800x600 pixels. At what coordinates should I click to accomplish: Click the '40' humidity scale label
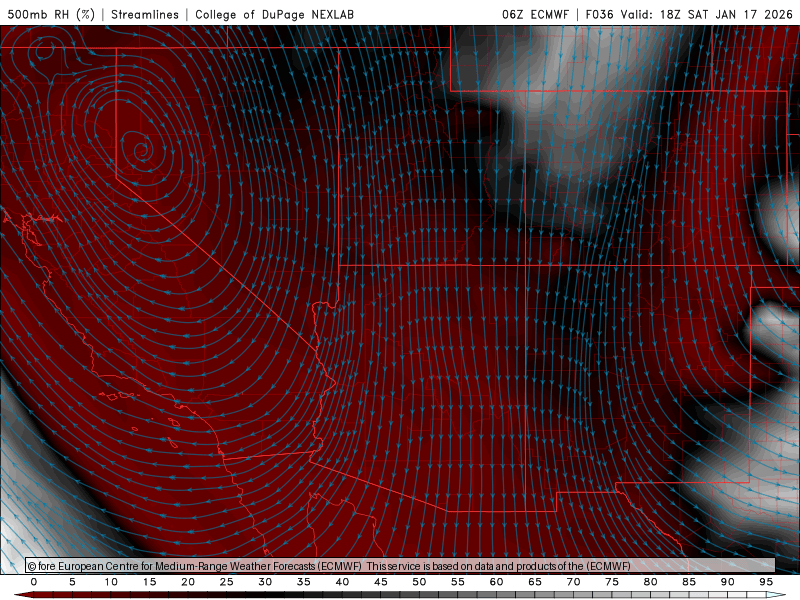click(x=342, y=582)
